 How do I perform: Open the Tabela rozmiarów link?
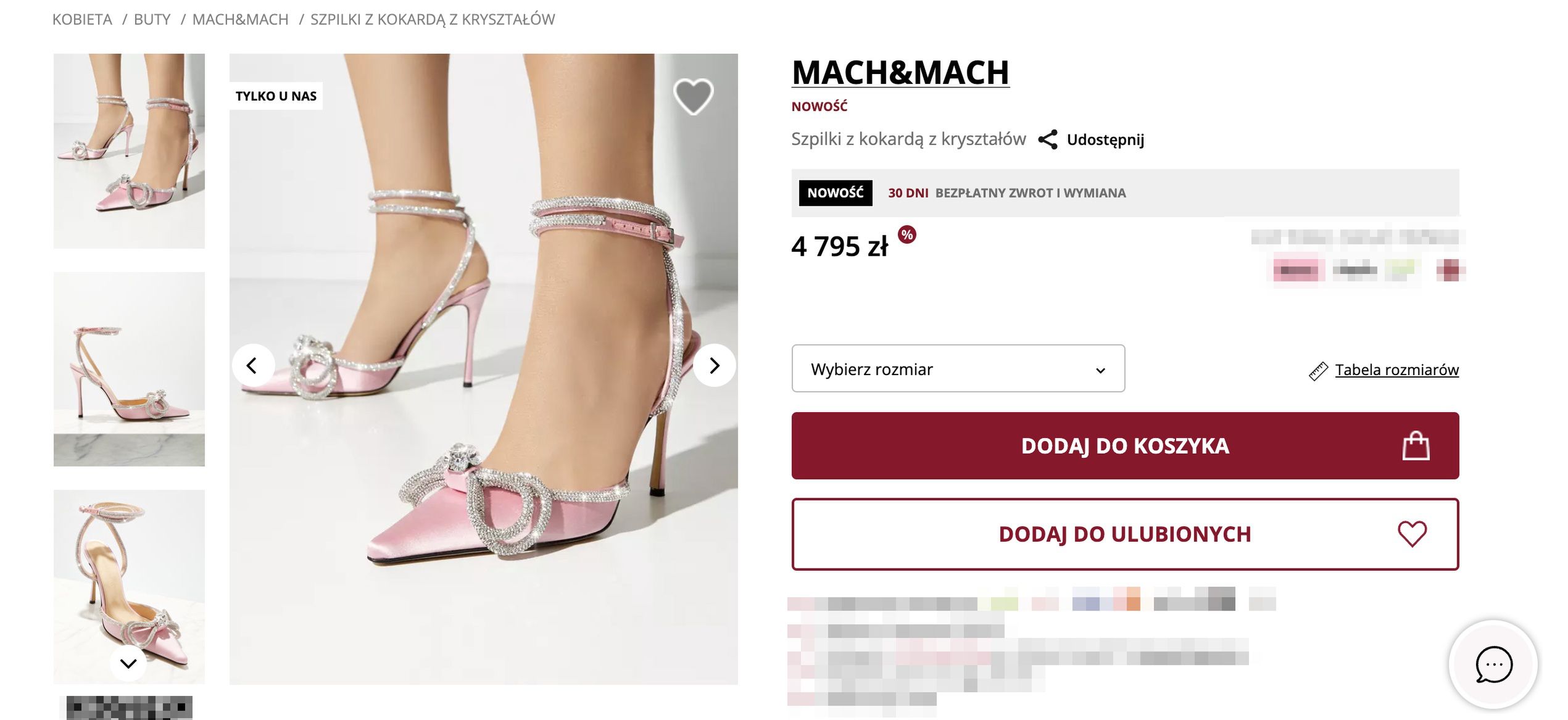[x=1396, y=370]
